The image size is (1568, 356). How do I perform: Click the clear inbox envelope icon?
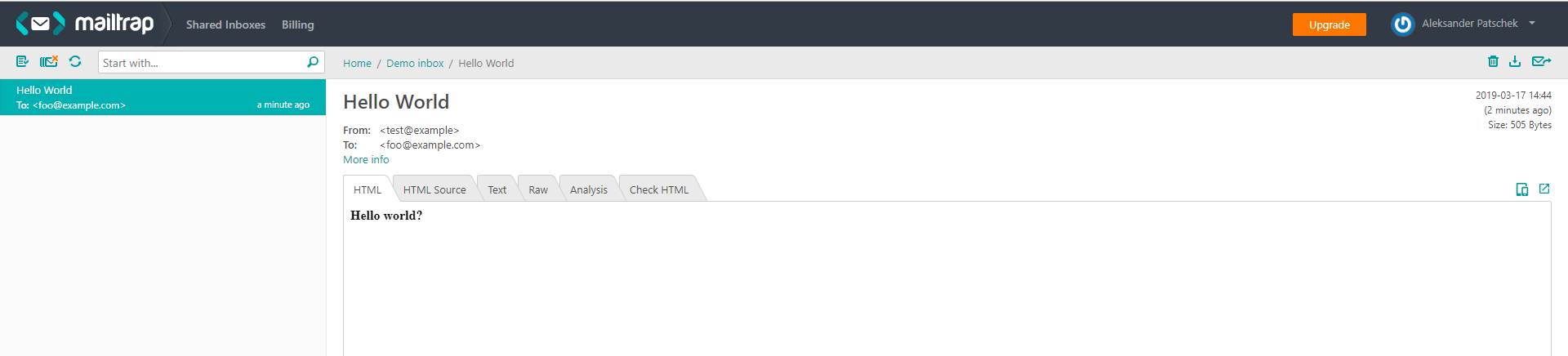[49, 61]
